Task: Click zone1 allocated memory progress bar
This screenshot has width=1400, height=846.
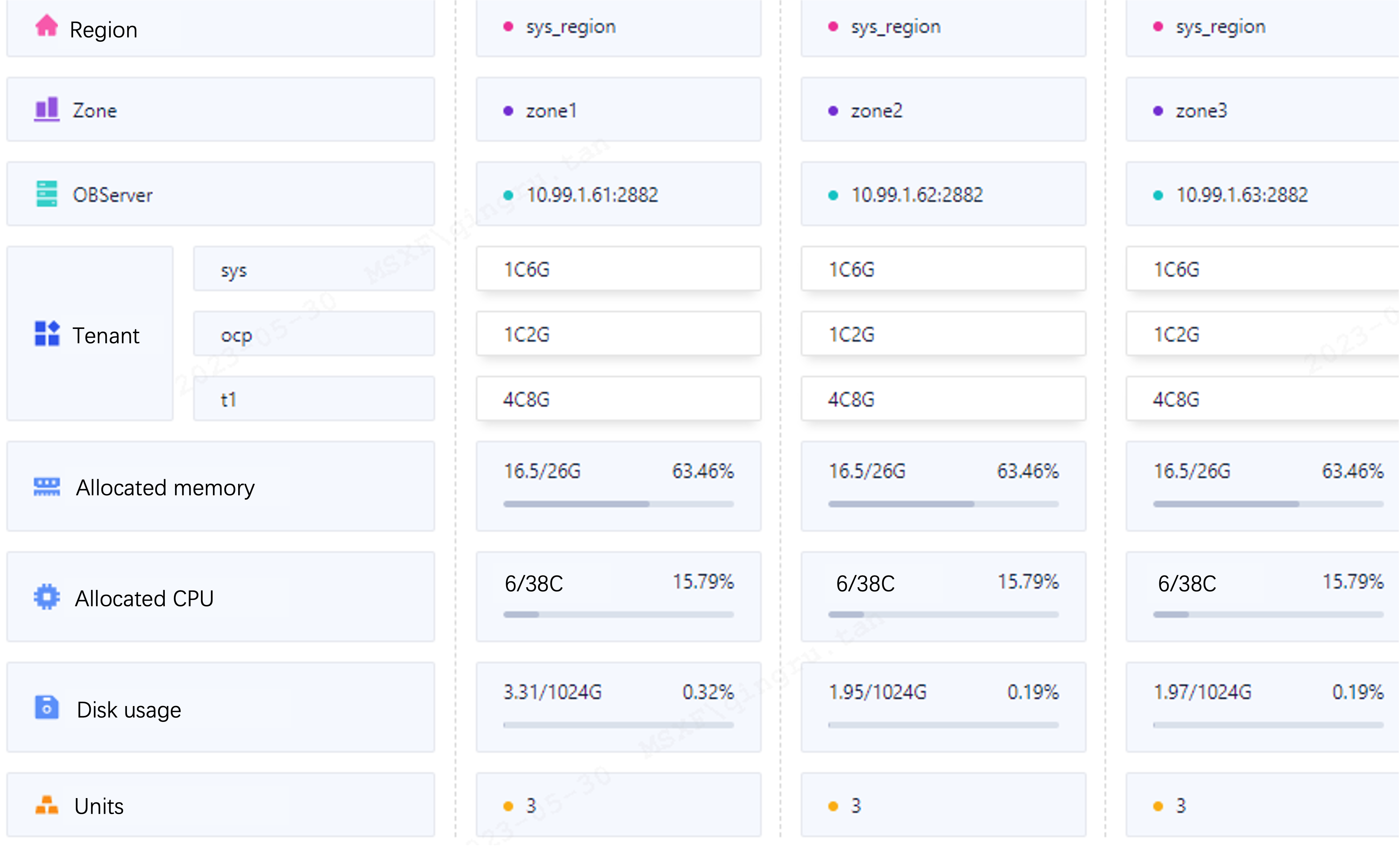Action: 618,504
